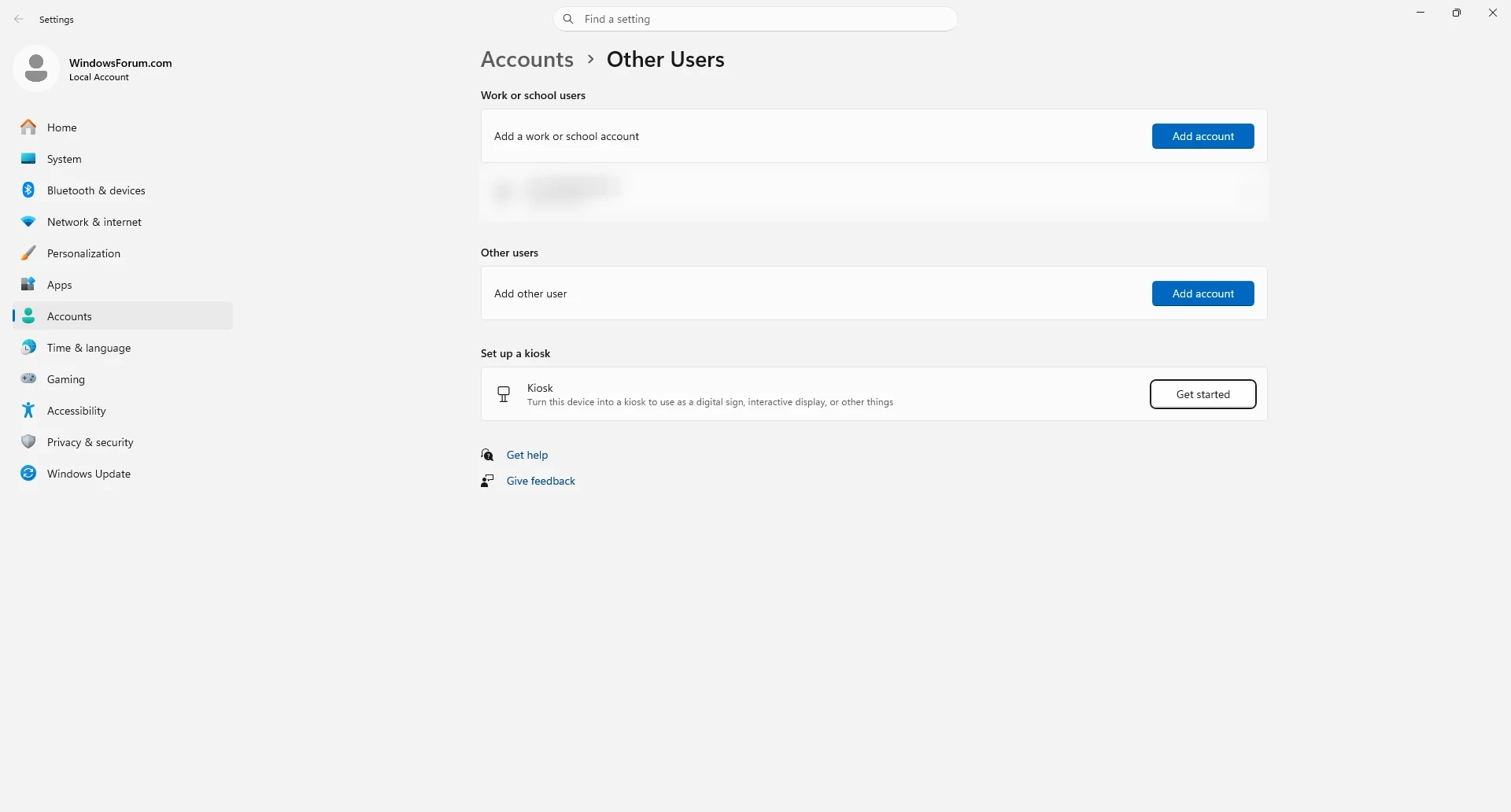Click Add account for work or school

(1203, 136)
